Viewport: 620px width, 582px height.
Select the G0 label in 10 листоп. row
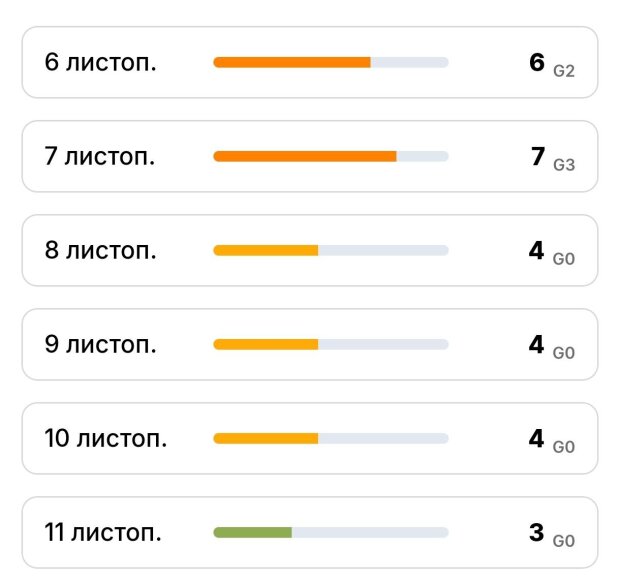(564, 447)
